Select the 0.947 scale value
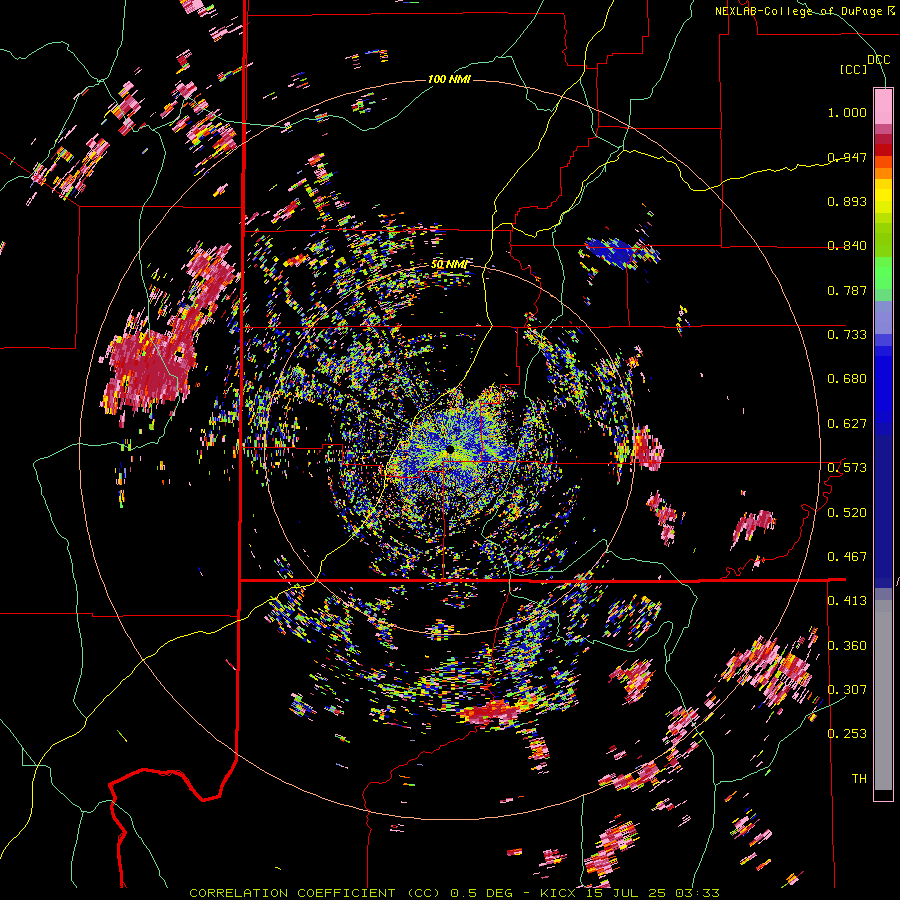Viewport: 900px width, 900px height. pyautogui.click(x=847, y=157)
